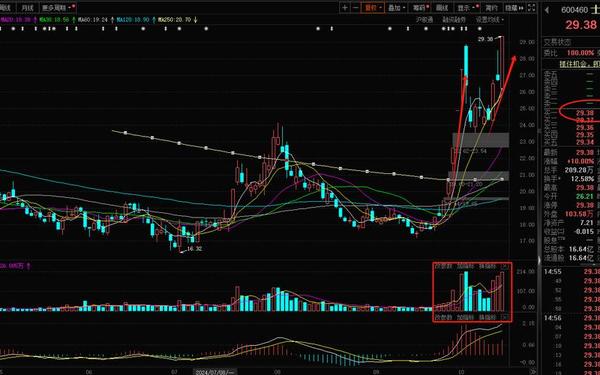Close the MACD indicator panel
The width and height of the screenshot is (600, 375).
(x=506, y=317)
